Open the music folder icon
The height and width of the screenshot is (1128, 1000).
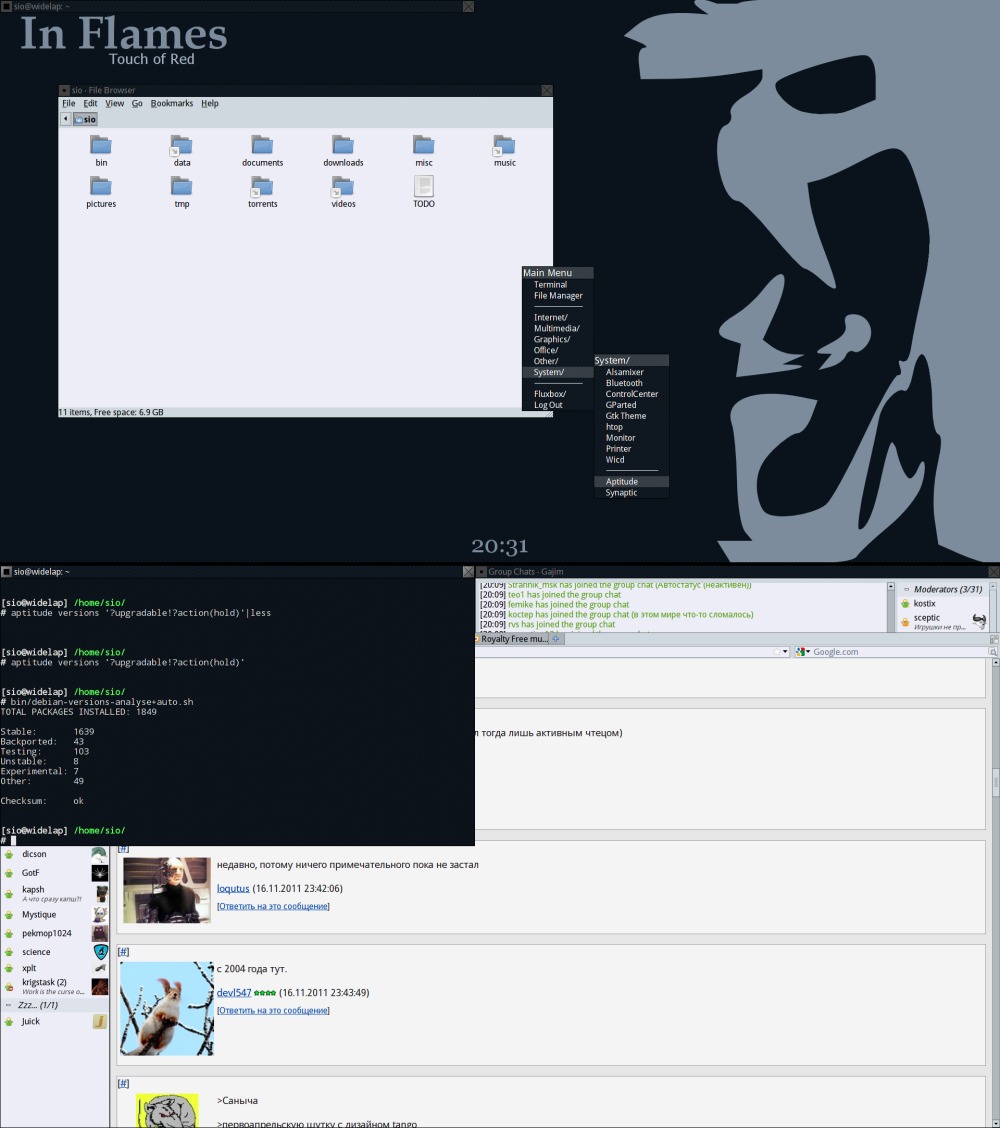(504, 146)
